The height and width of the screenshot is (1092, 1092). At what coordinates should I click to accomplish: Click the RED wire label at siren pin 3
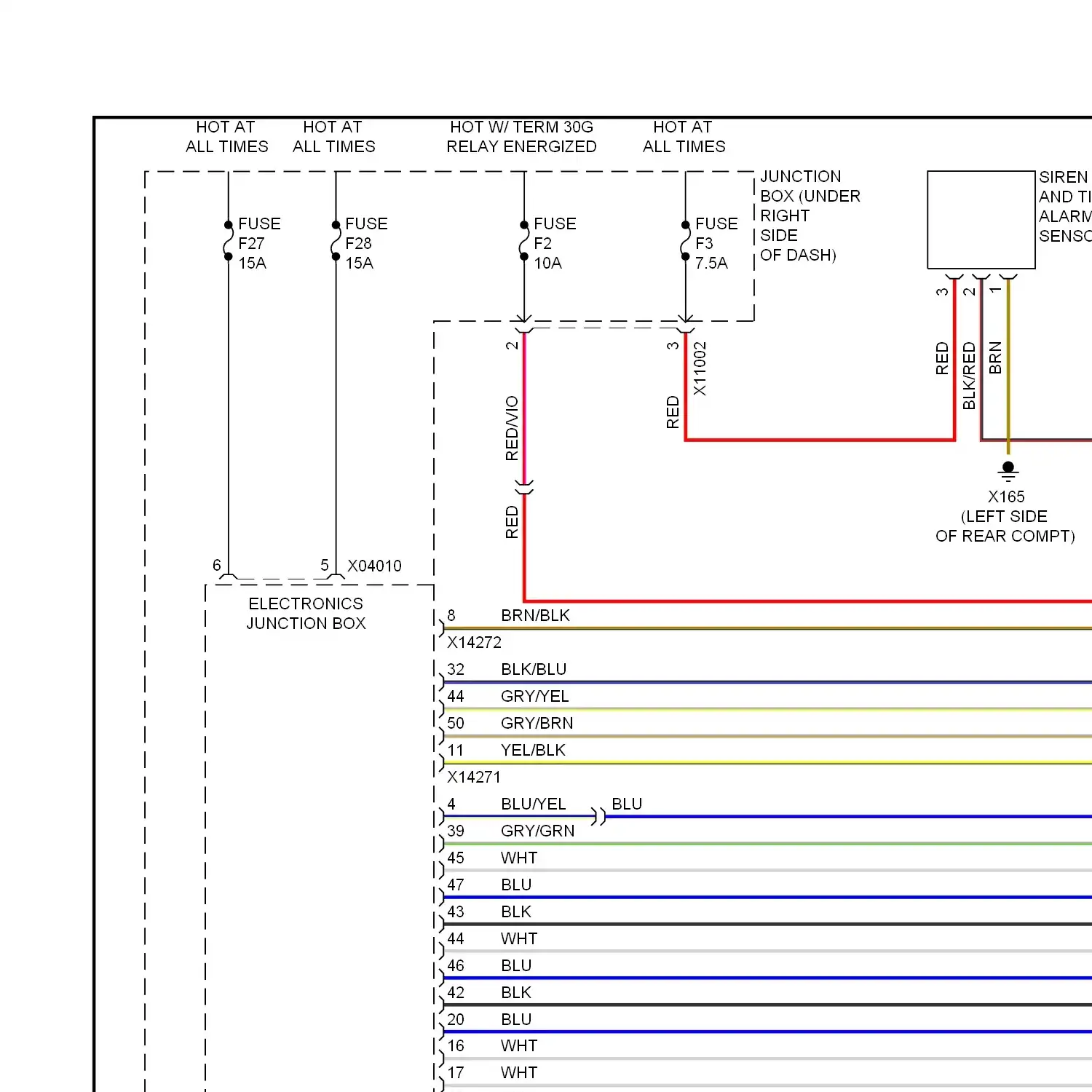click(x=942, y=358)
